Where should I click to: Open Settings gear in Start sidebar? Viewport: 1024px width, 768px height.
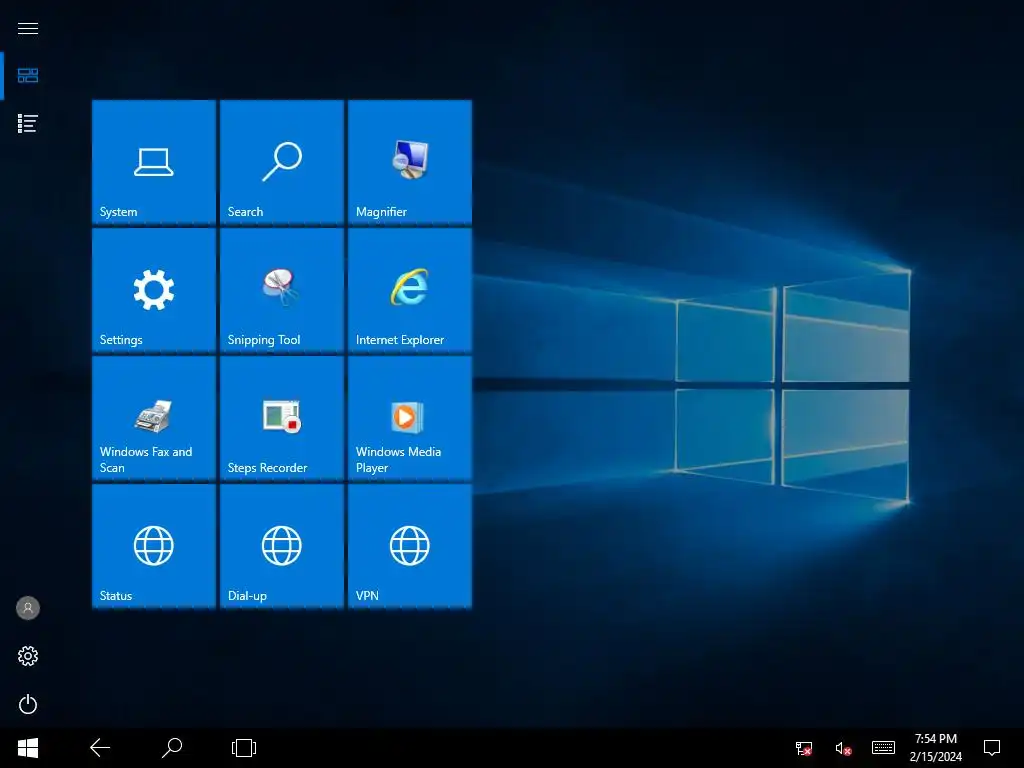tap(27, 656)
